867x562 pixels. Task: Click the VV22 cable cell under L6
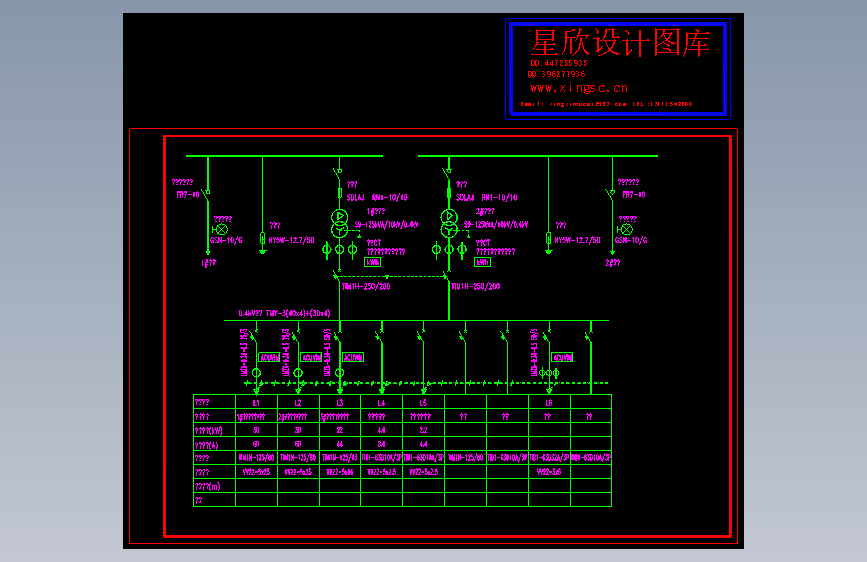coord(549,472)
